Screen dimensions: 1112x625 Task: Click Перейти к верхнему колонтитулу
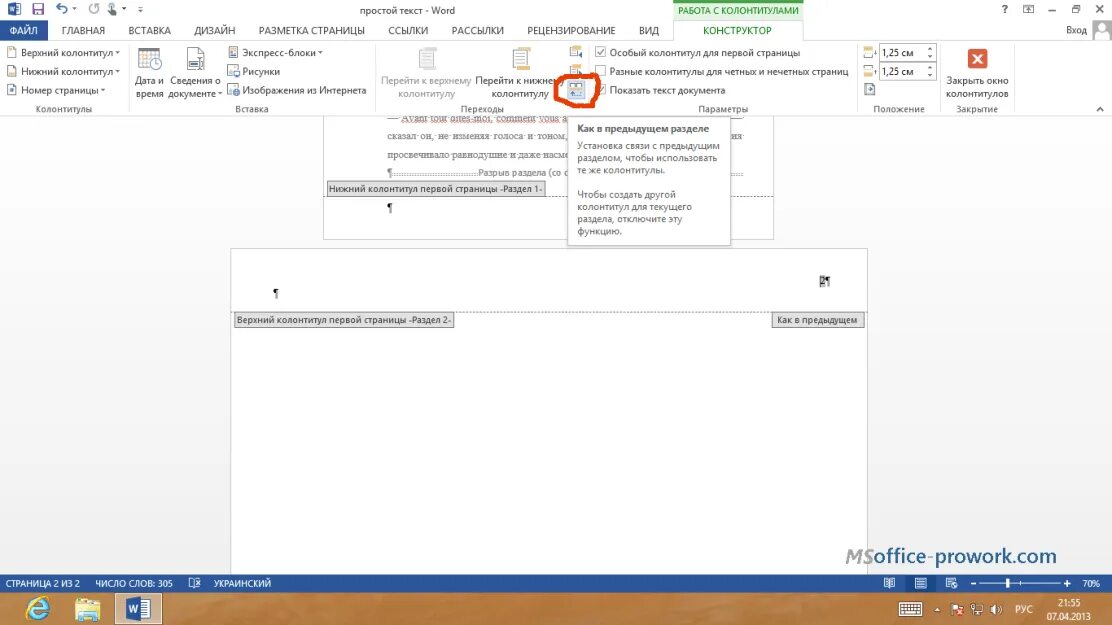[x=426, y=73]
